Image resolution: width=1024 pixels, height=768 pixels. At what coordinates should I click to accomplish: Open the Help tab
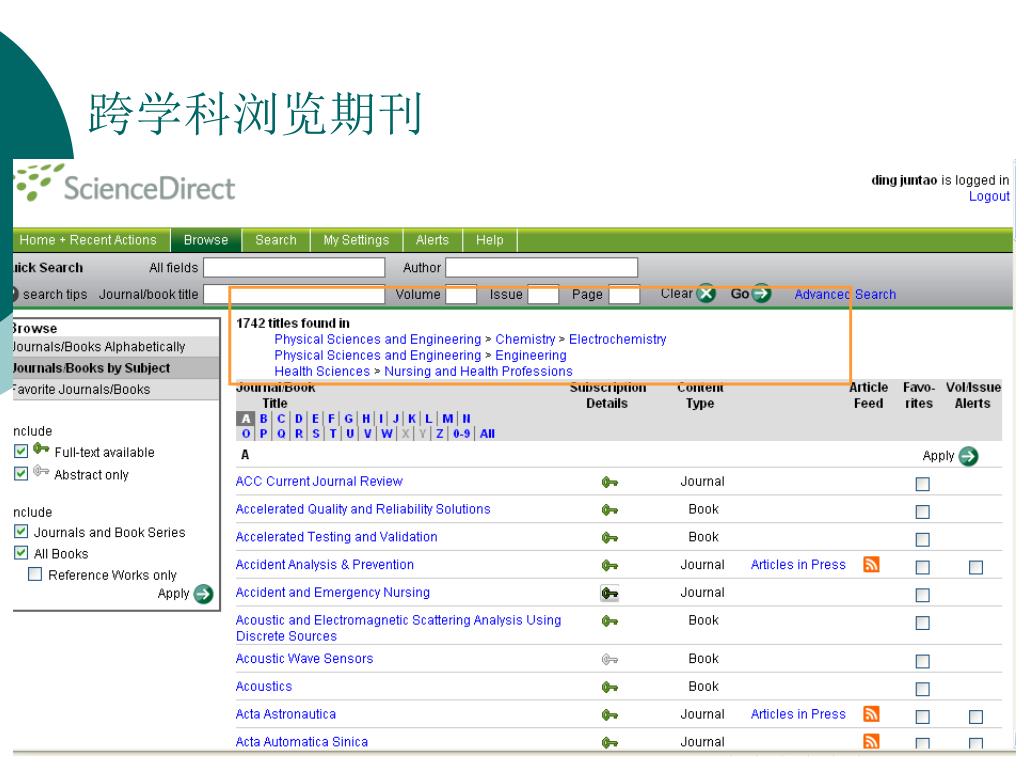click(x=490, y=240)
